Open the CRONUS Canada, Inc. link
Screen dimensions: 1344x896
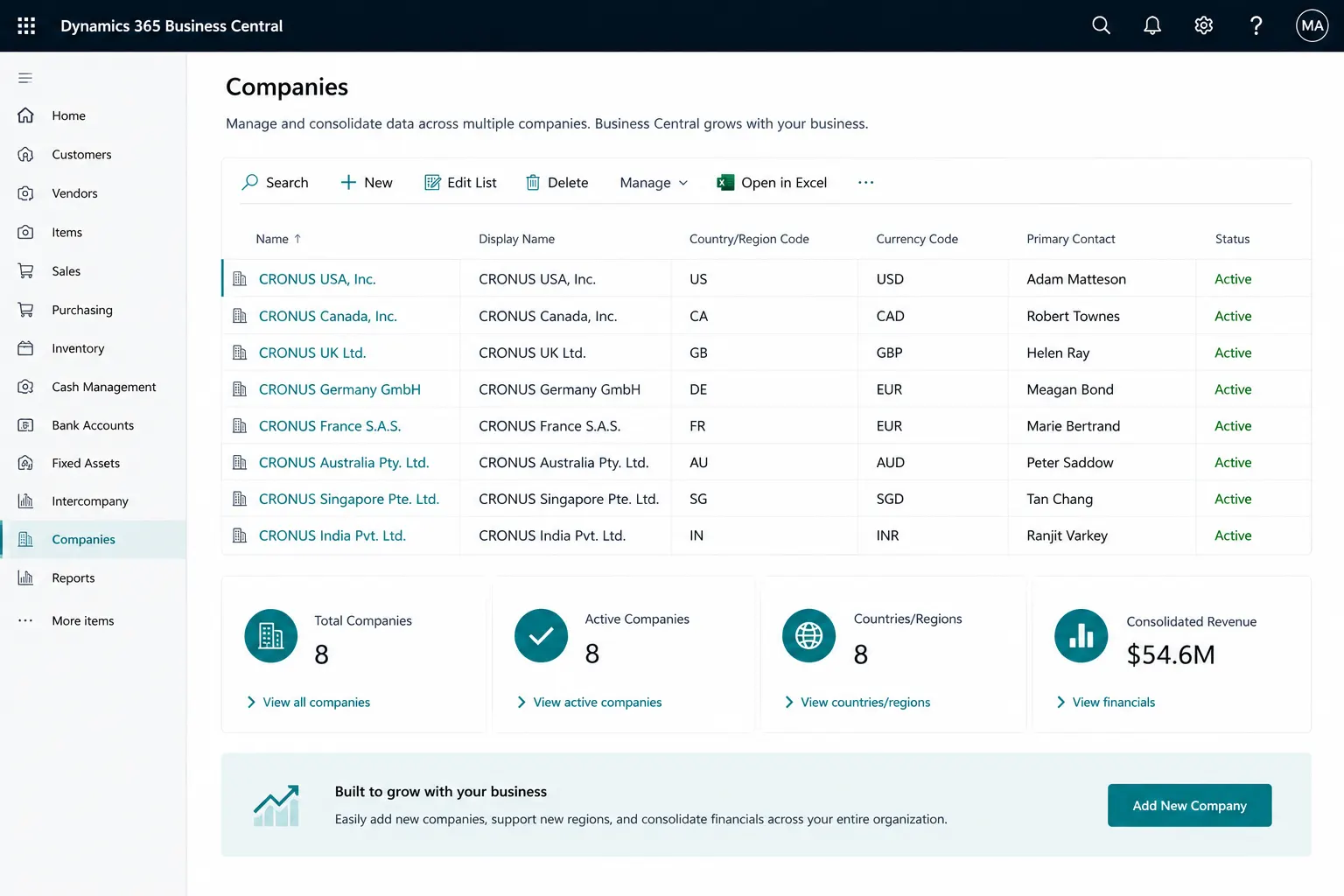[328, 316]
